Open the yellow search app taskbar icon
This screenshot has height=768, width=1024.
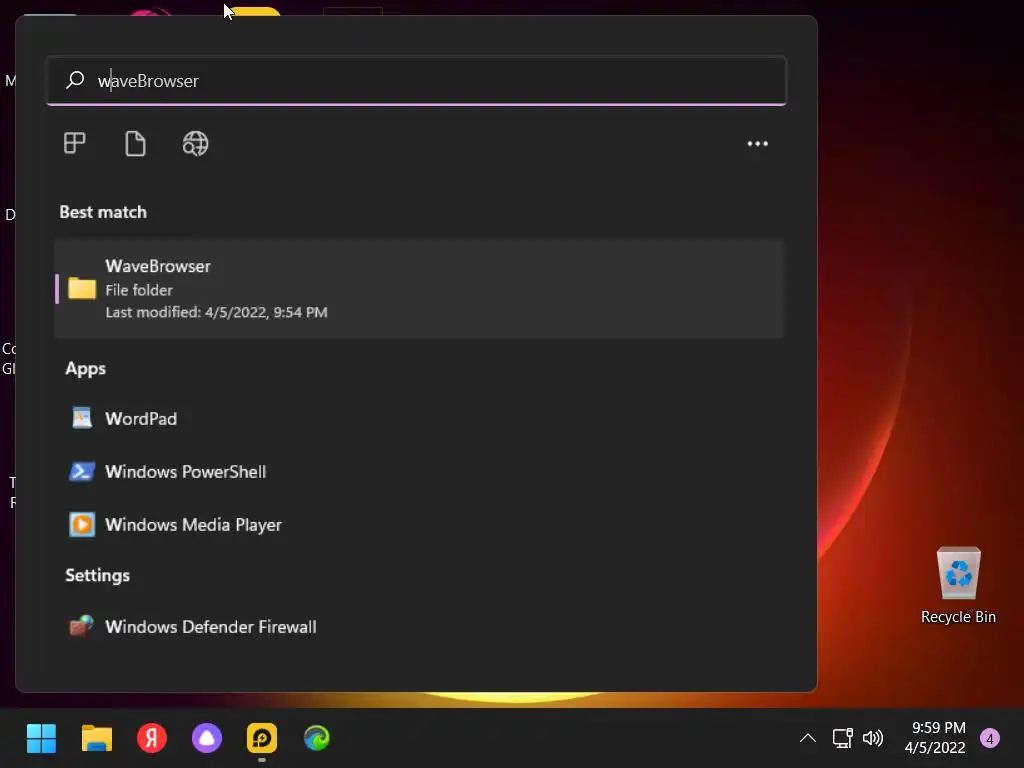262,738
